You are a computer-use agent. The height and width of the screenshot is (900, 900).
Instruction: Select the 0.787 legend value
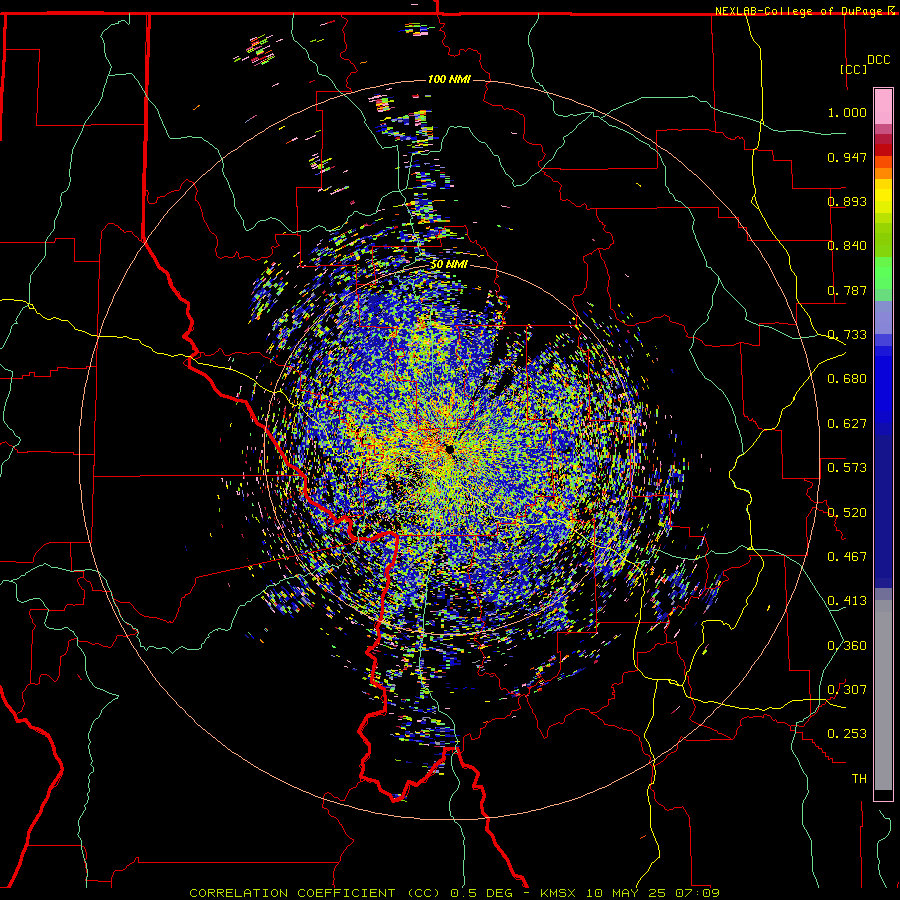pyautogui.click(x=847, y=290)
